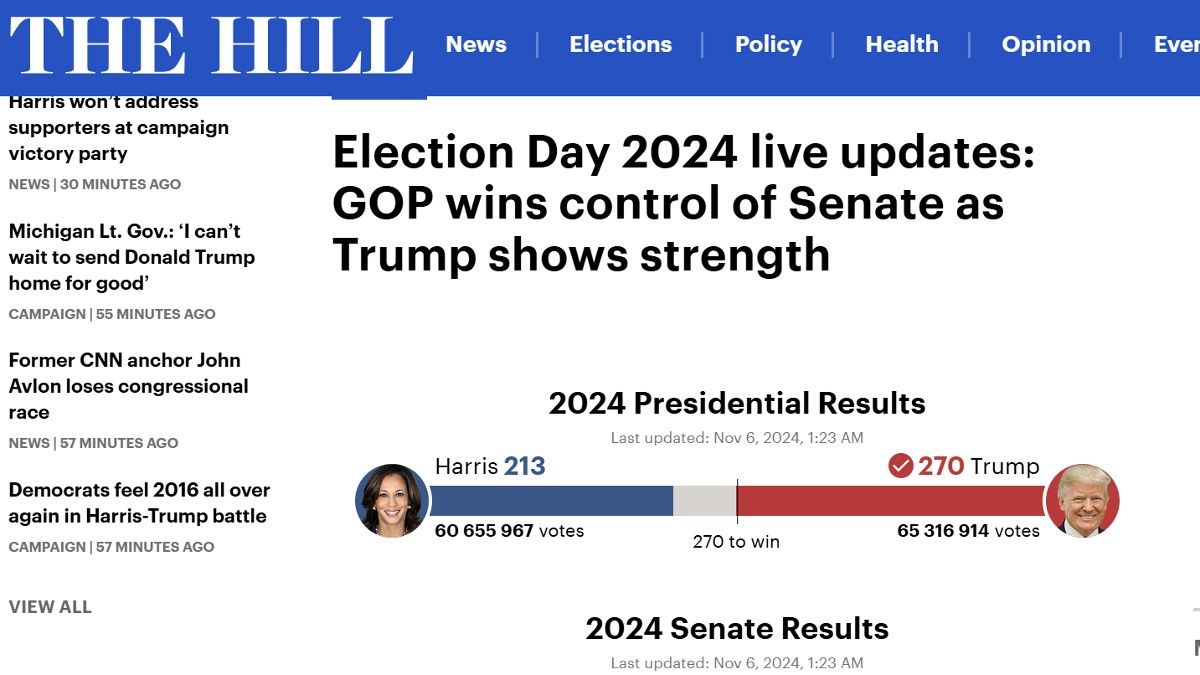This screenshot has width=1200, height=675.
Task: Click the 2024 Presidential Results heading
Action: click(x=735, y=404)
